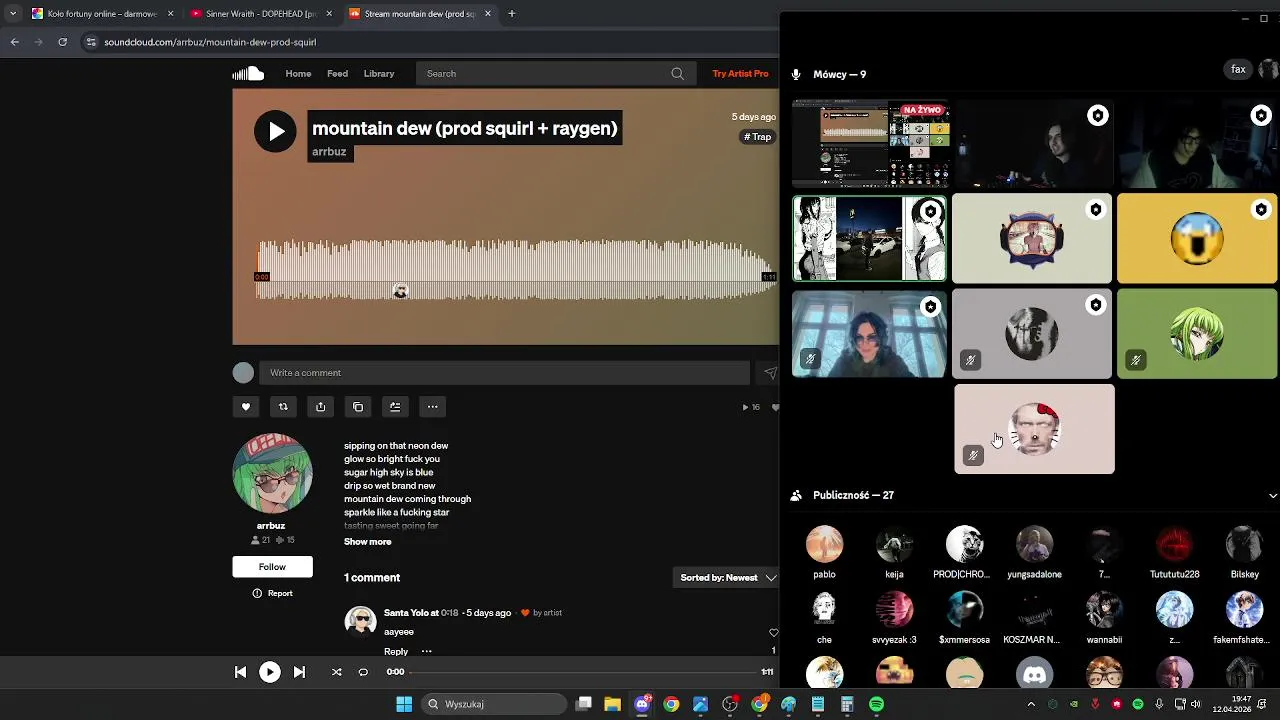1280x720 pixels.
Task: Open the NA ŻYWO live stream tile
Action: coord(870,144)
